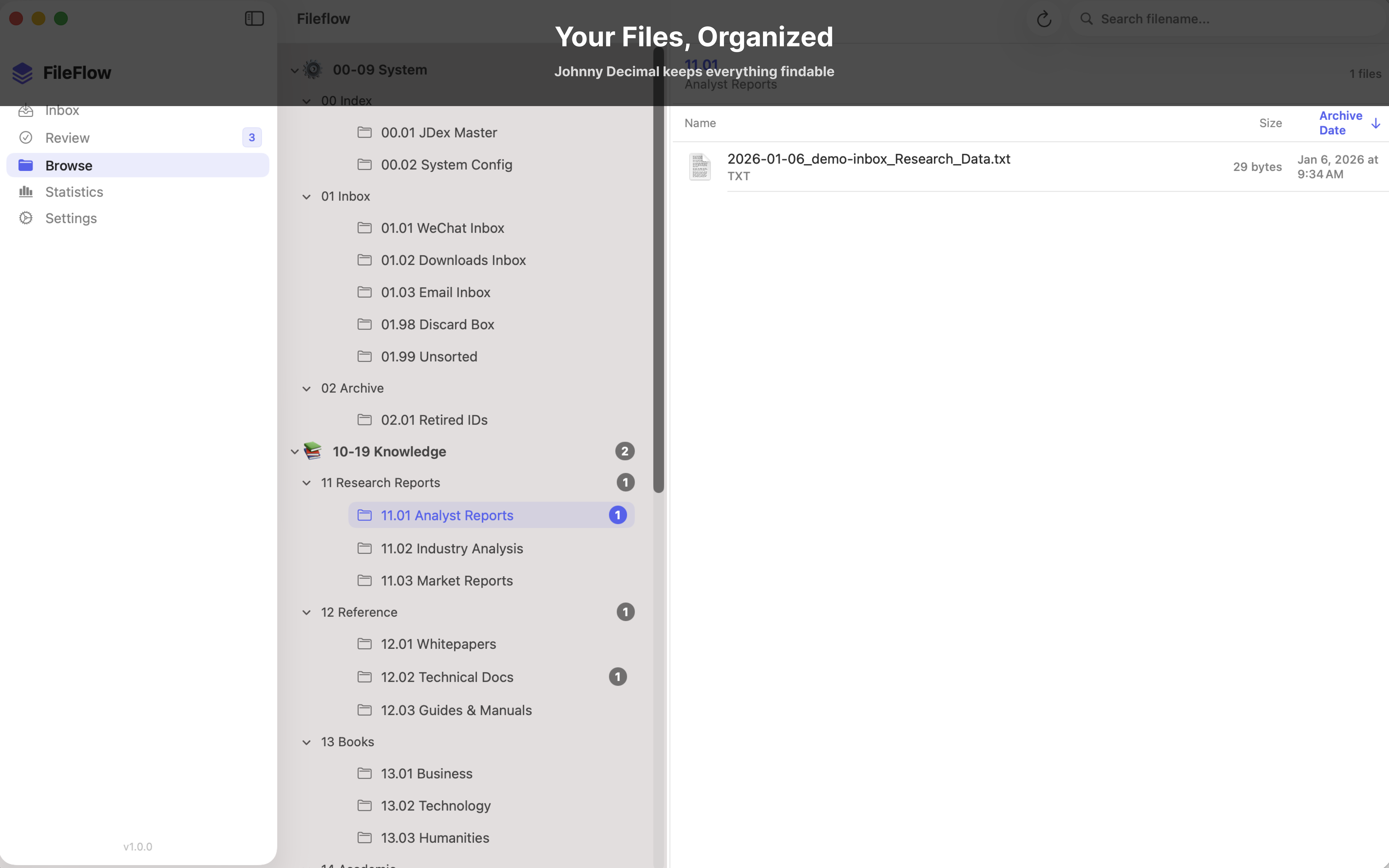The height and width of the screenshot is (868, 1389).
Task: Select the Statistics bar-chart icon
Action: (x=26, y=191)
